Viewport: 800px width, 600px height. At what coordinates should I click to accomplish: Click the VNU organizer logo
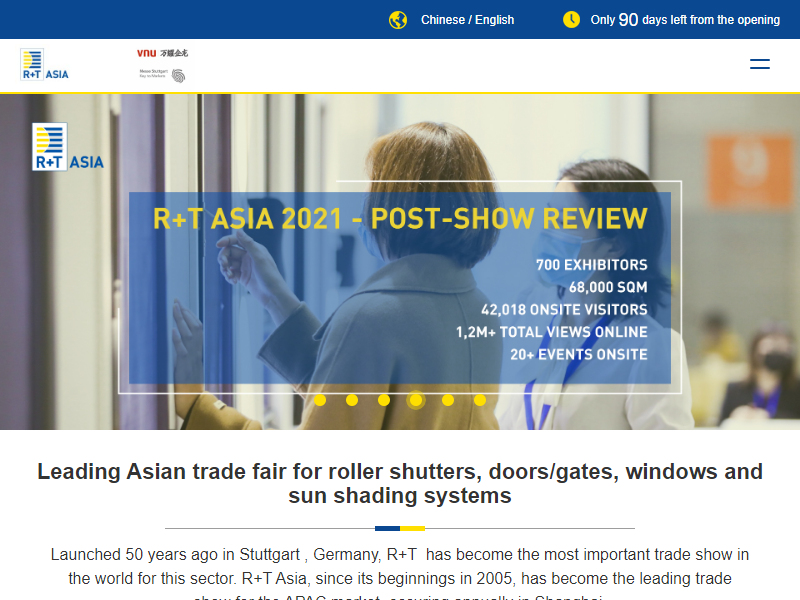click(162, 53)
